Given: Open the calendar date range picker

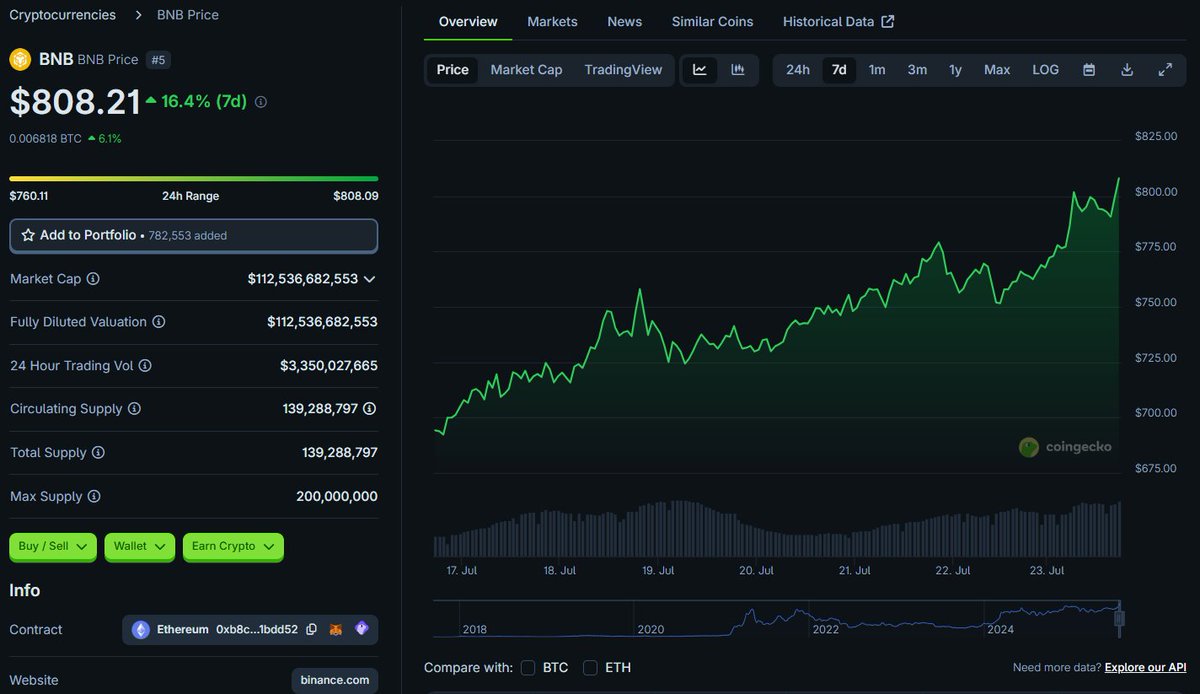Looking at the screenshot, I should point(1089,70).
